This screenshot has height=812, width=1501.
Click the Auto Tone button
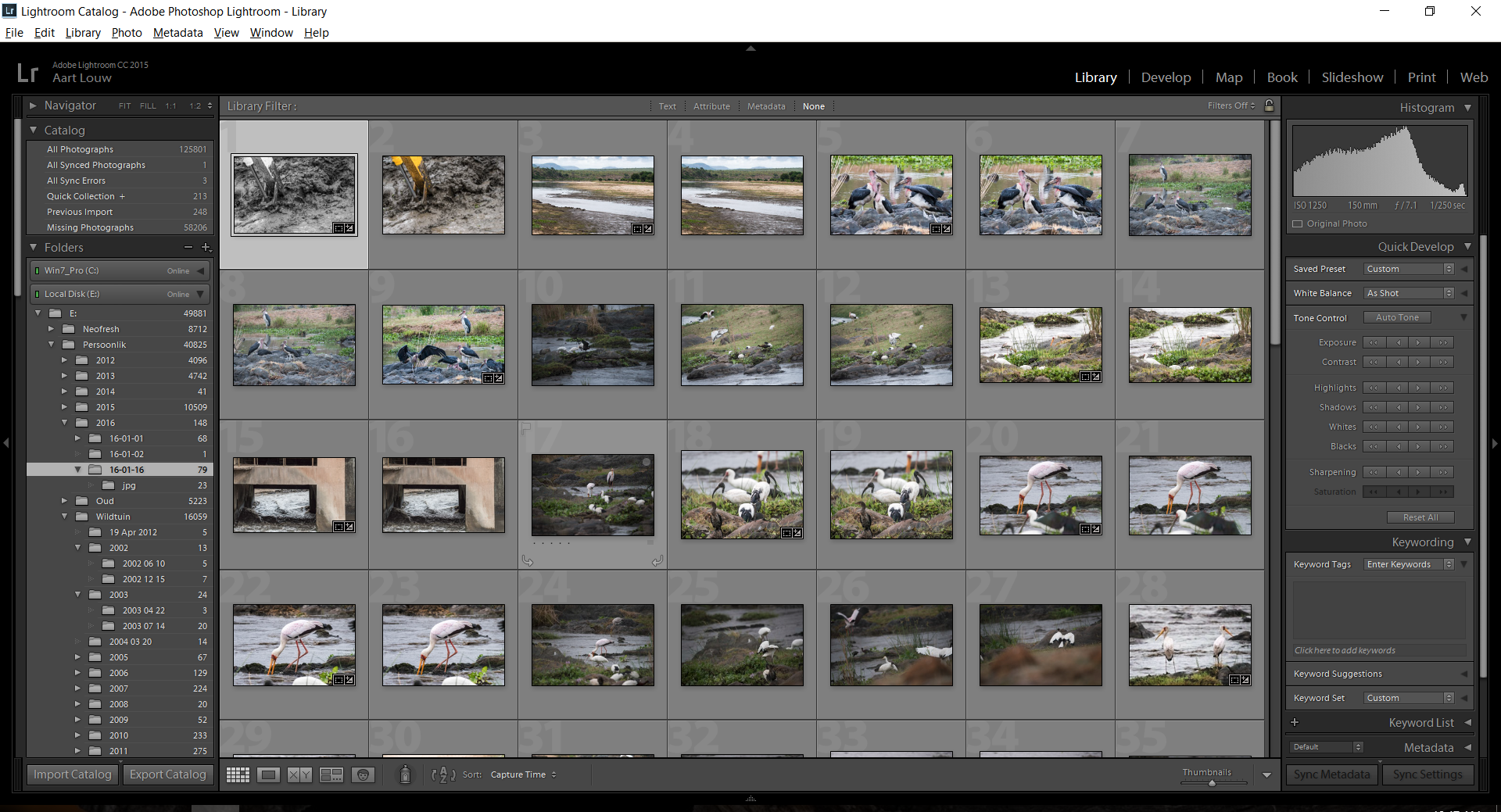[x=1397, y=317]
